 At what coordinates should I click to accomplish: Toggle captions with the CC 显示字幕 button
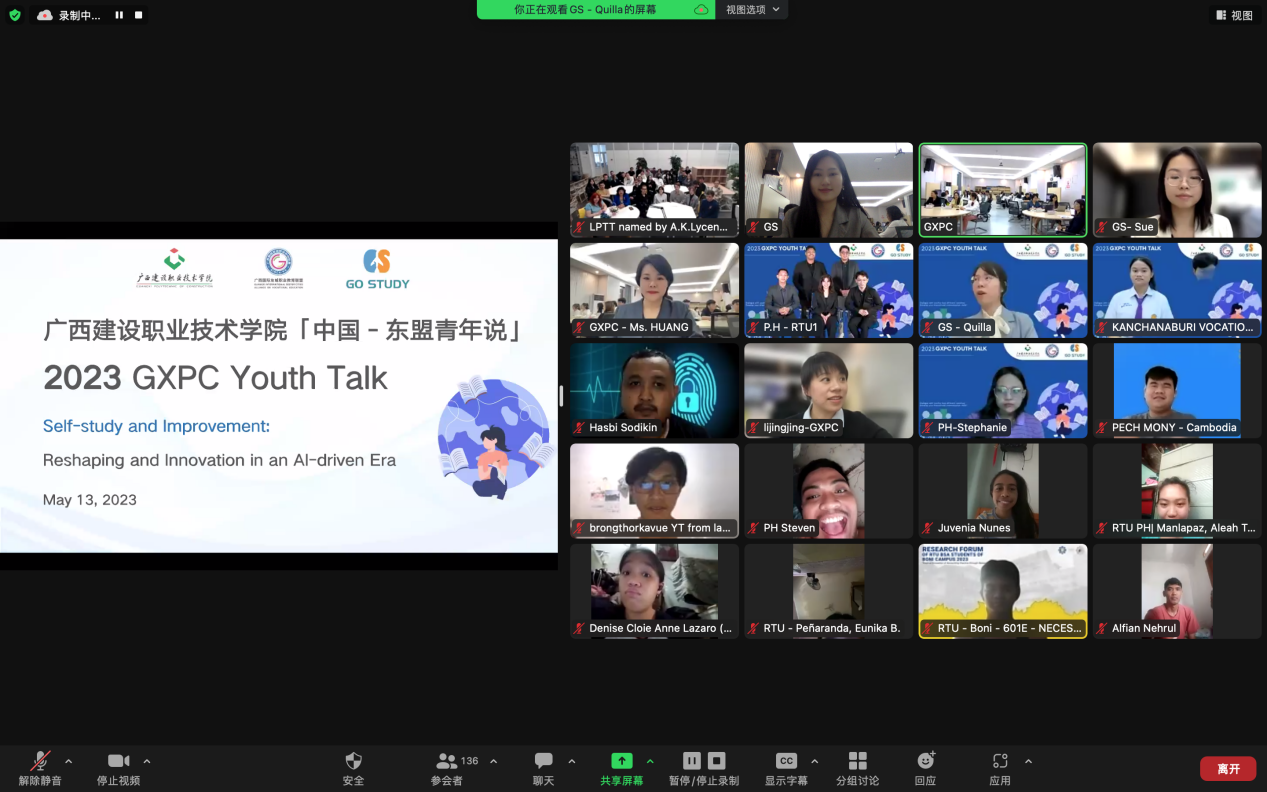pos(786,762)
